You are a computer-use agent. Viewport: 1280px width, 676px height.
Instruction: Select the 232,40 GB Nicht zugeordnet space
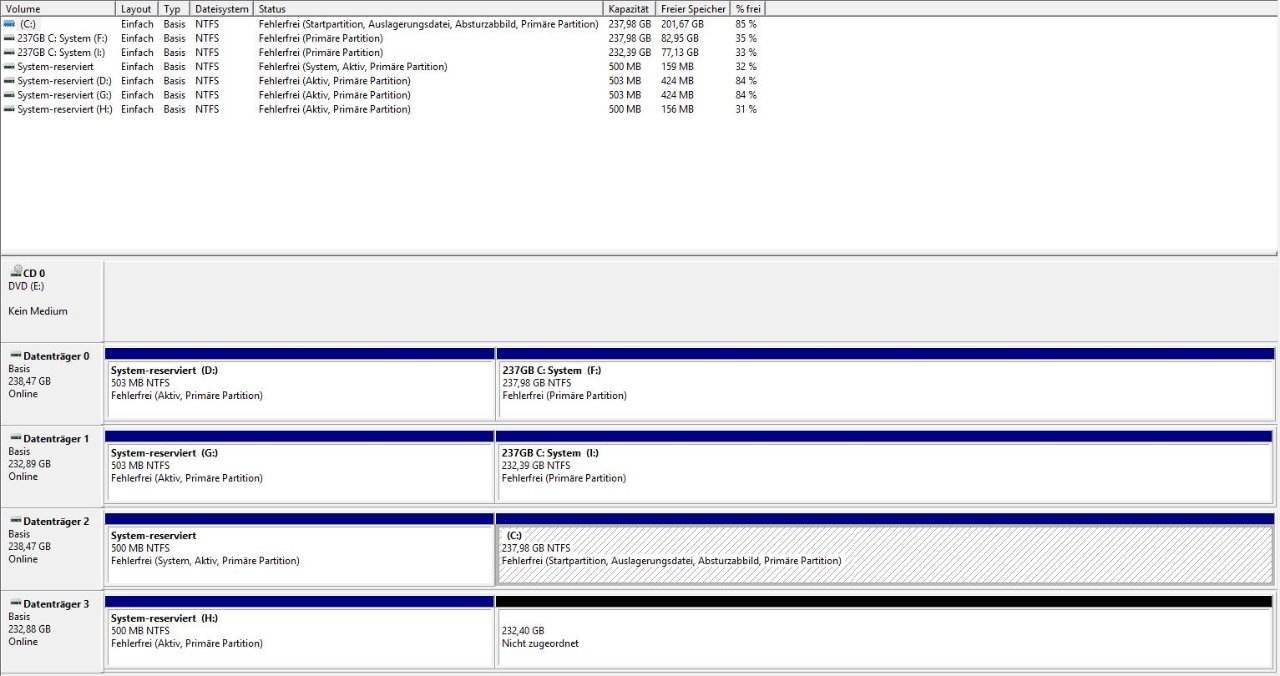click(x=885, y=638)
